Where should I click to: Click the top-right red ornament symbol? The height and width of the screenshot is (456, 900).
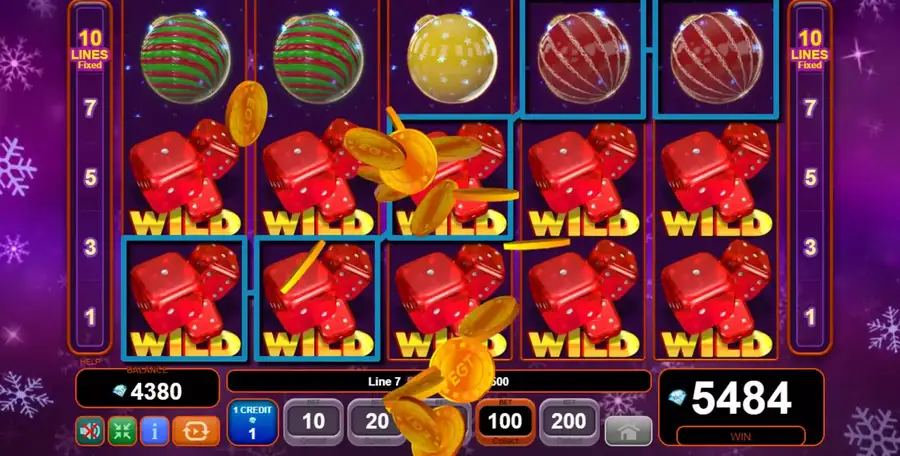[716, 58]
